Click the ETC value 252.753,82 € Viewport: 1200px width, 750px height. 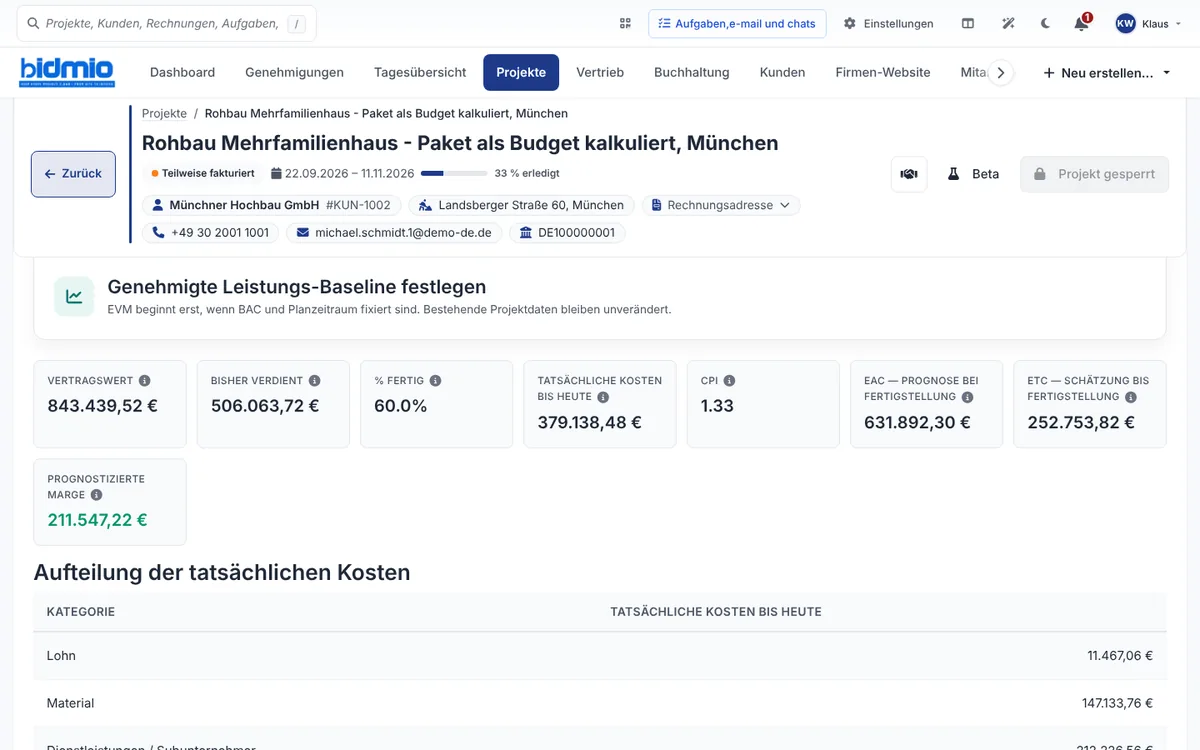[1081, 422]
